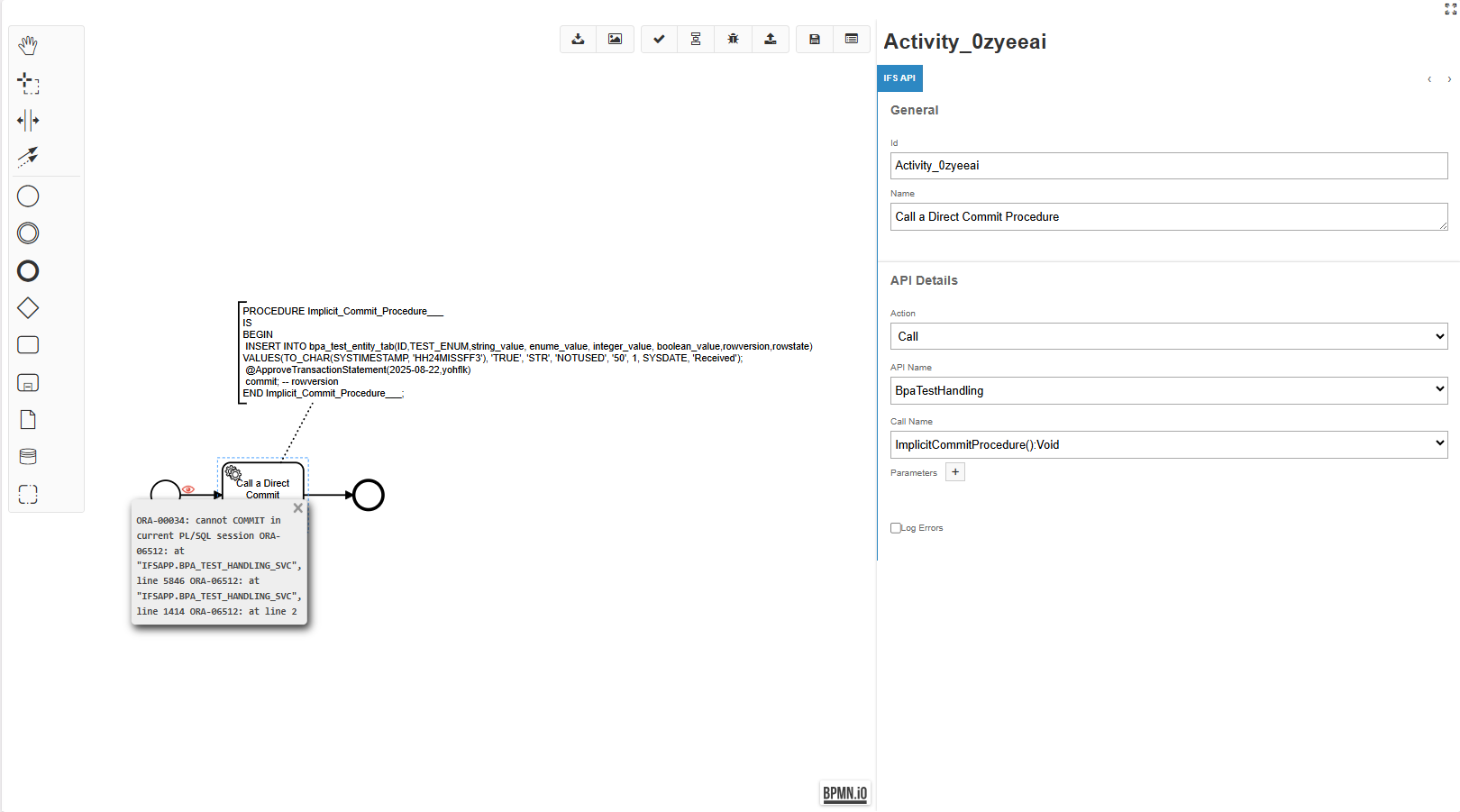Toggle fullscreen icon at top right
The image size is (1460, 812).
1450,9
